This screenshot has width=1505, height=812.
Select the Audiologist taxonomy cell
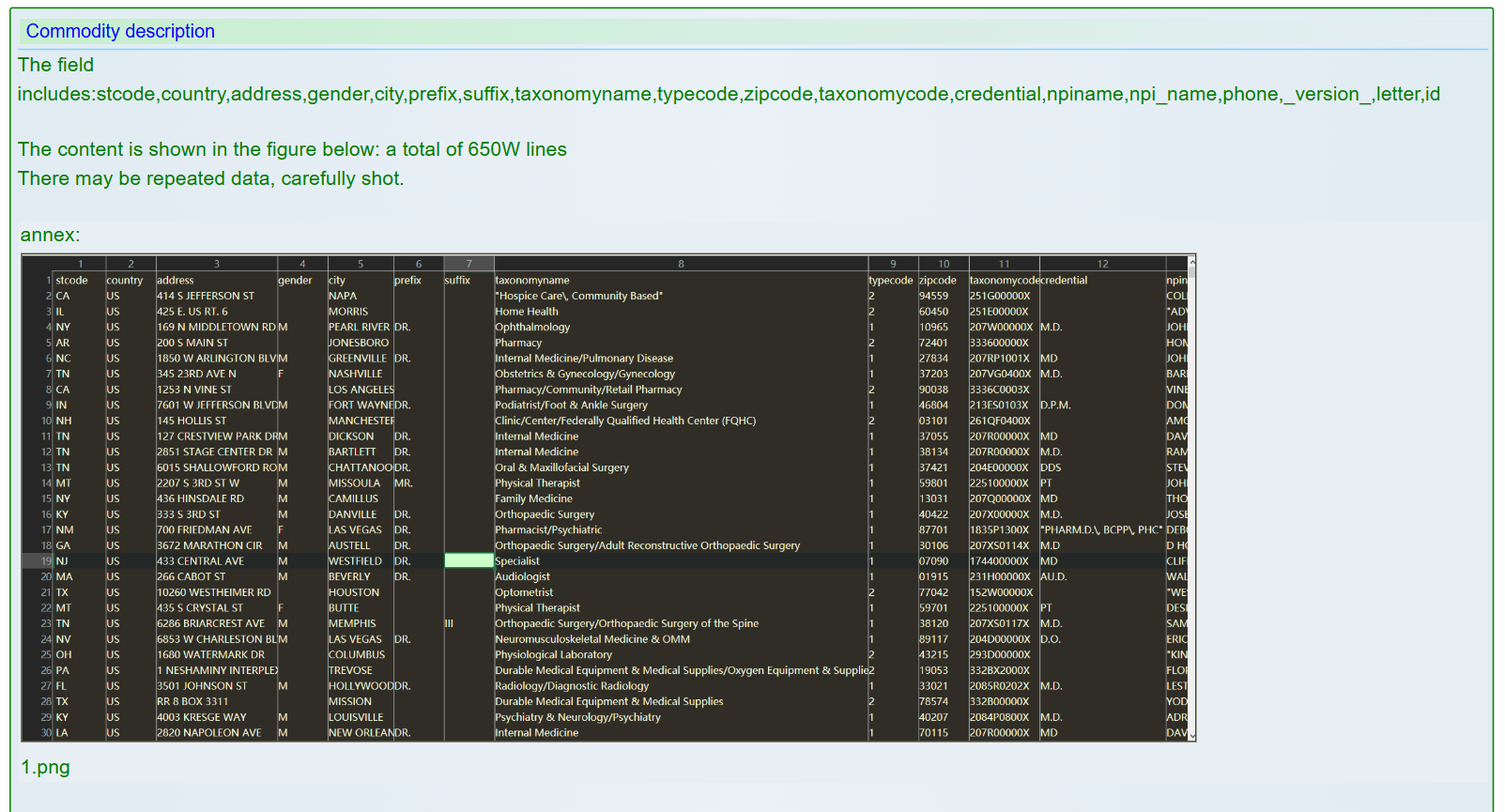[x=522, y=576]
